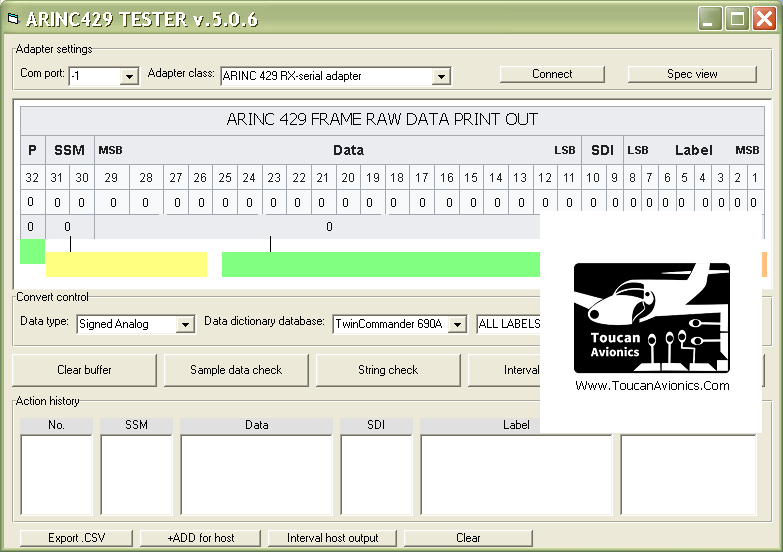Screen dimensions: 783x552
Task: Click the wide green data bar
Action: click(x=380, y=264)
